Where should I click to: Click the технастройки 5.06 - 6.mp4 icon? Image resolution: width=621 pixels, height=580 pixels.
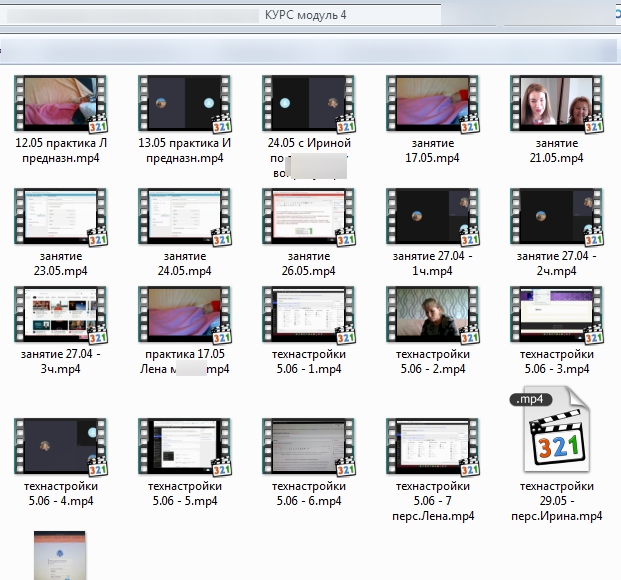[308, 447]
